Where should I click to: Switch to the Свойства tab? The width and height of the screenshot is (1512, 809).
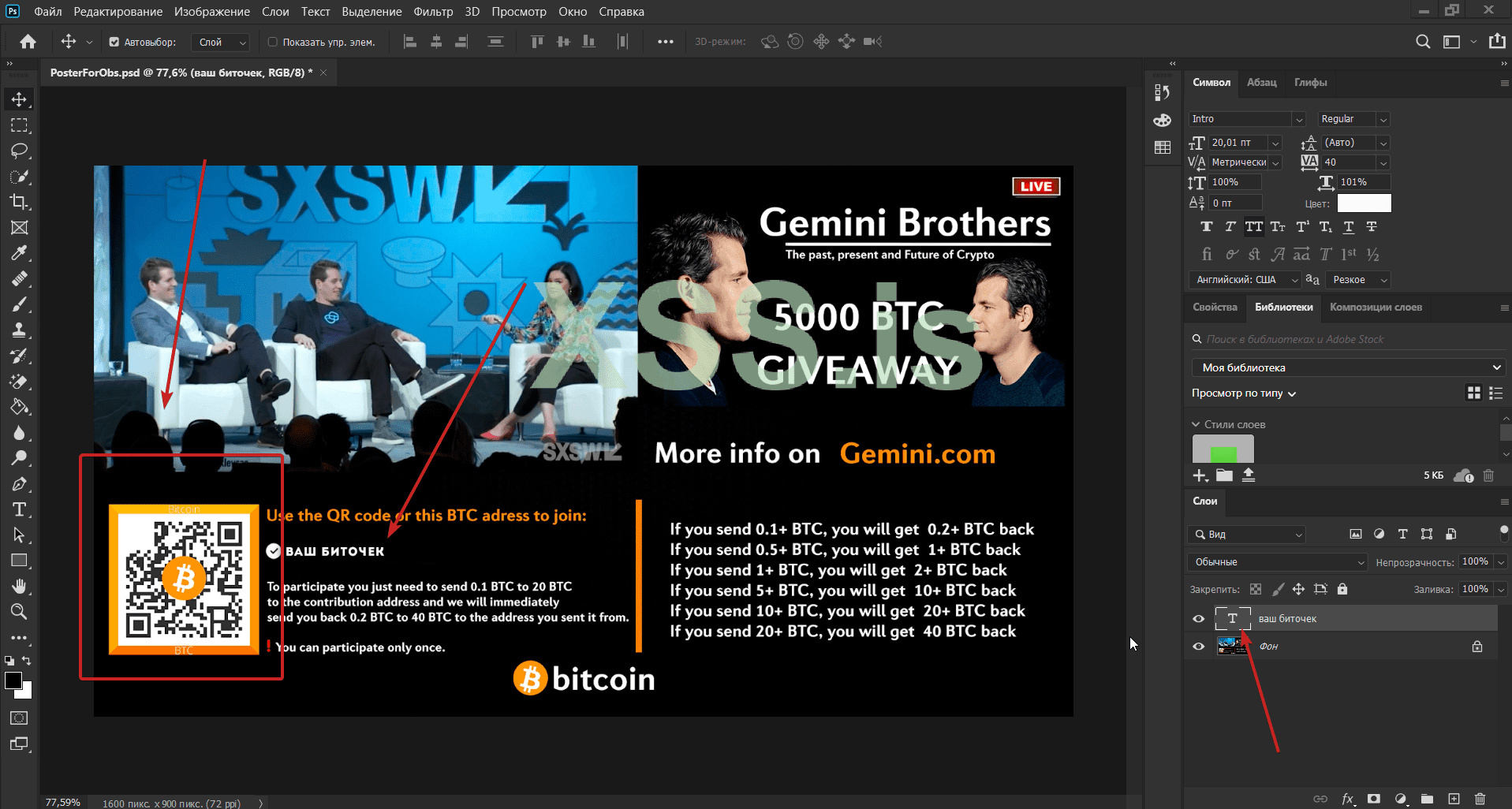pyautogui.click(x=1215, y=308)
